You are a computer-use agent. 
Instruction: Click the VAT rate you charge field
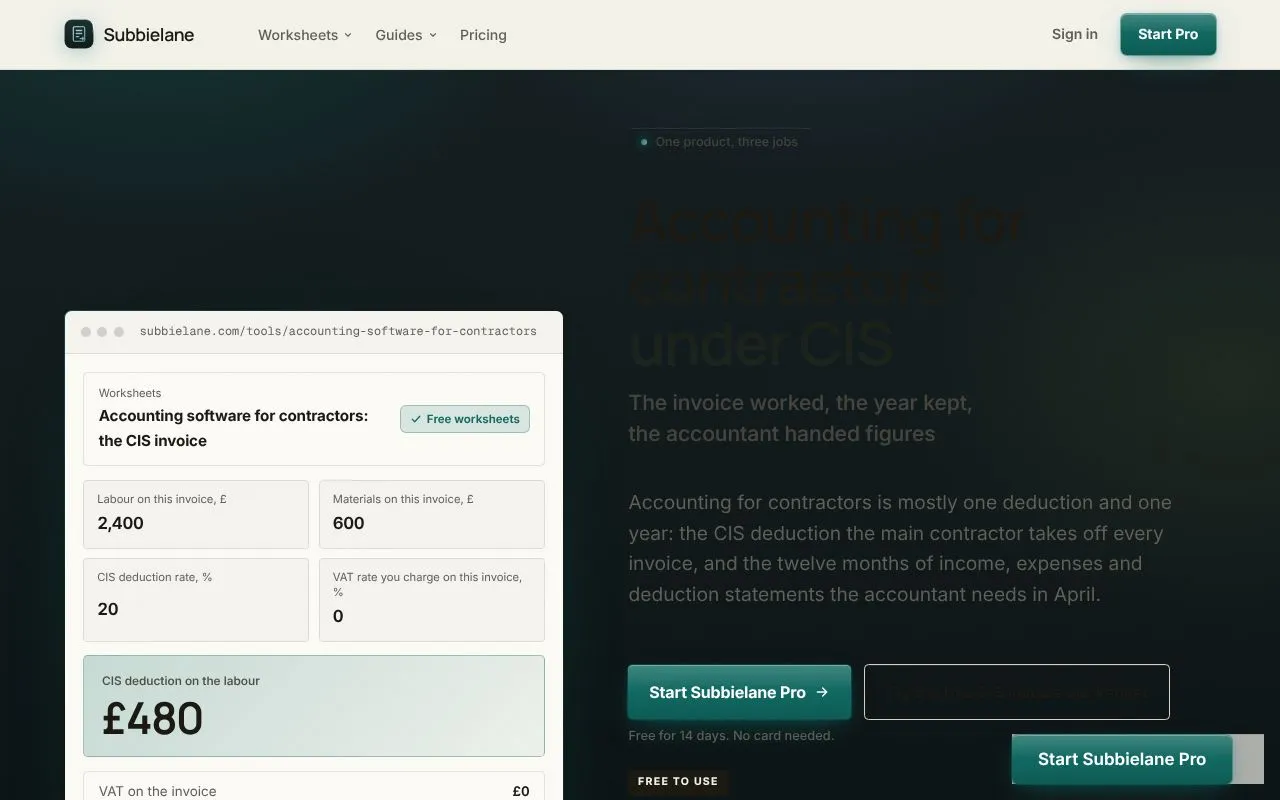432,600
